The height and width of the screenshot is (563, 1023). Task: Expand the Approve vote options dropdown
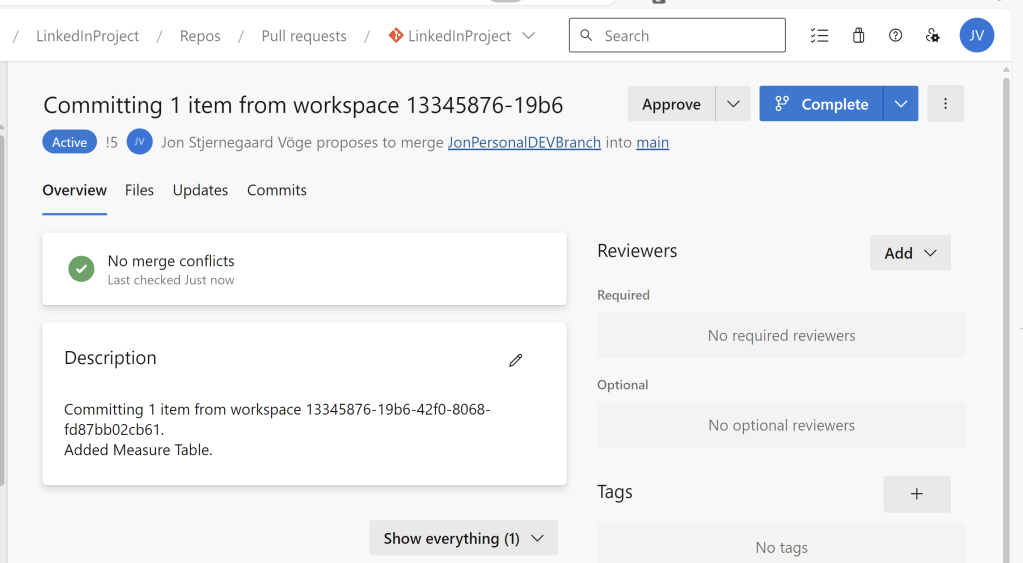(x=733, y=104)
